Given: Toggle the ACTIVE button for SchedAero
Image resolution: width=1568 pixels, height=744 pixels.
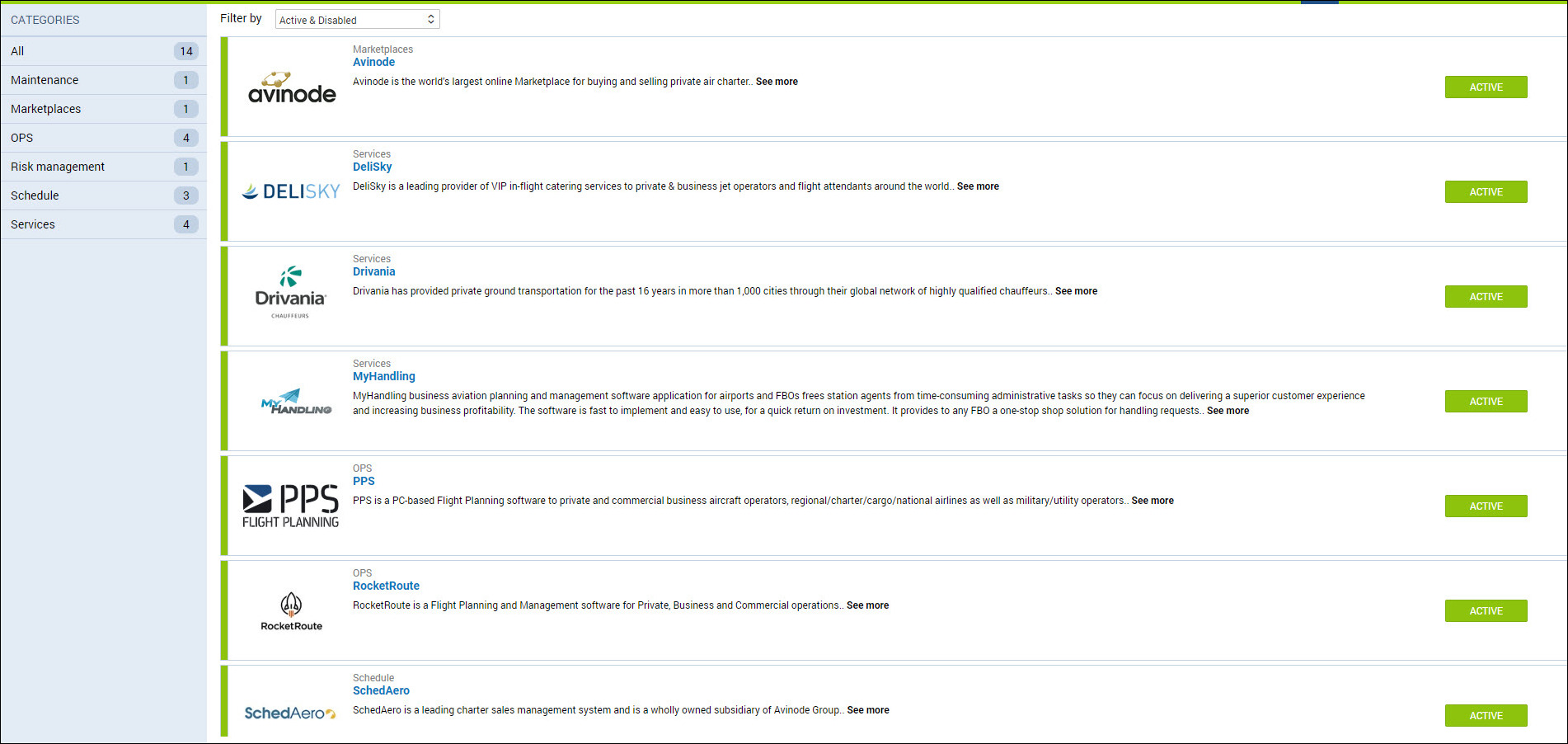Looking at the screenshot, I should pos(1486,716).
